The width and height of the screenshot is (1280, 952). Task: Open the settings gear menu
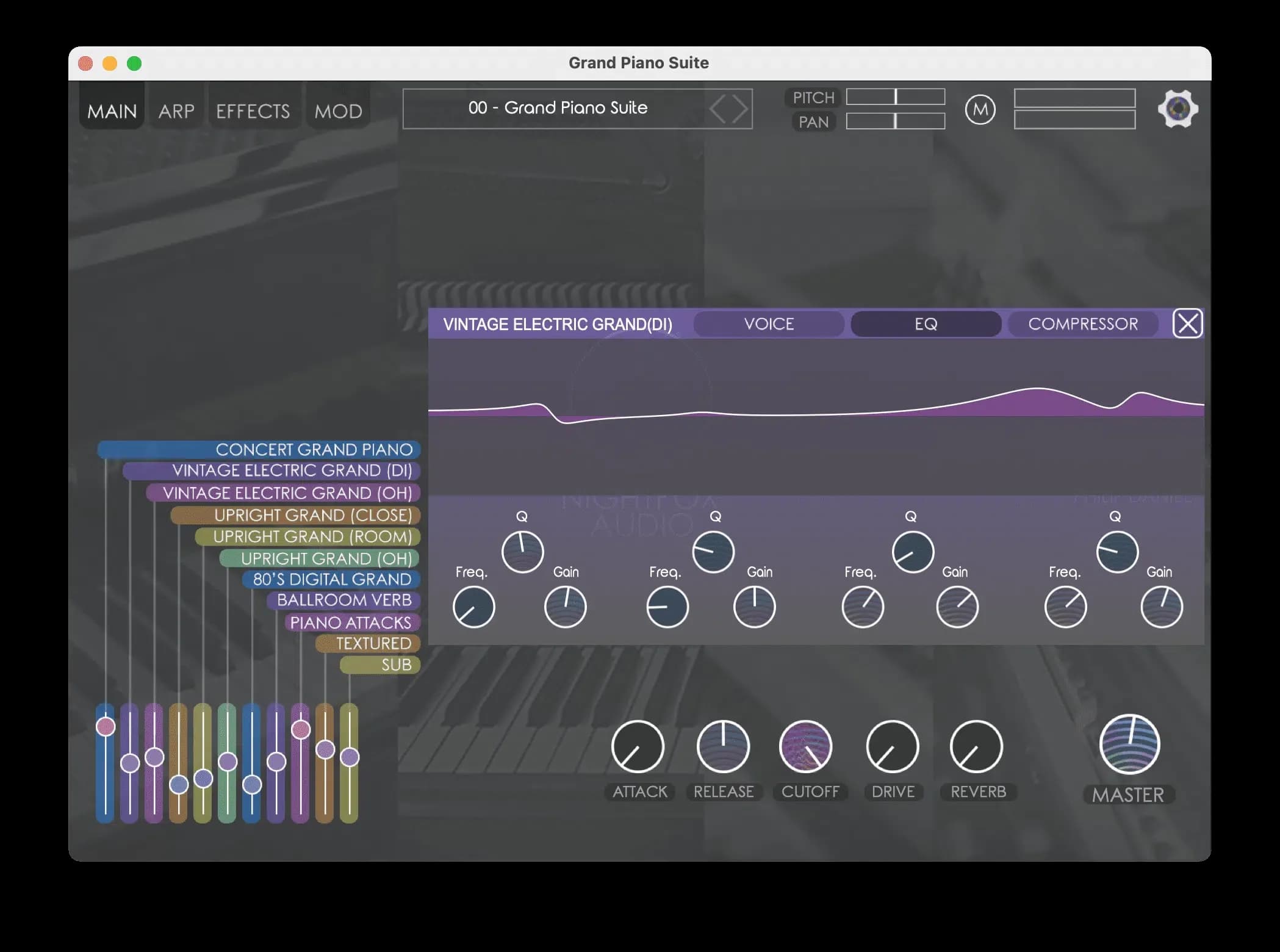[x=1178, y=109]
